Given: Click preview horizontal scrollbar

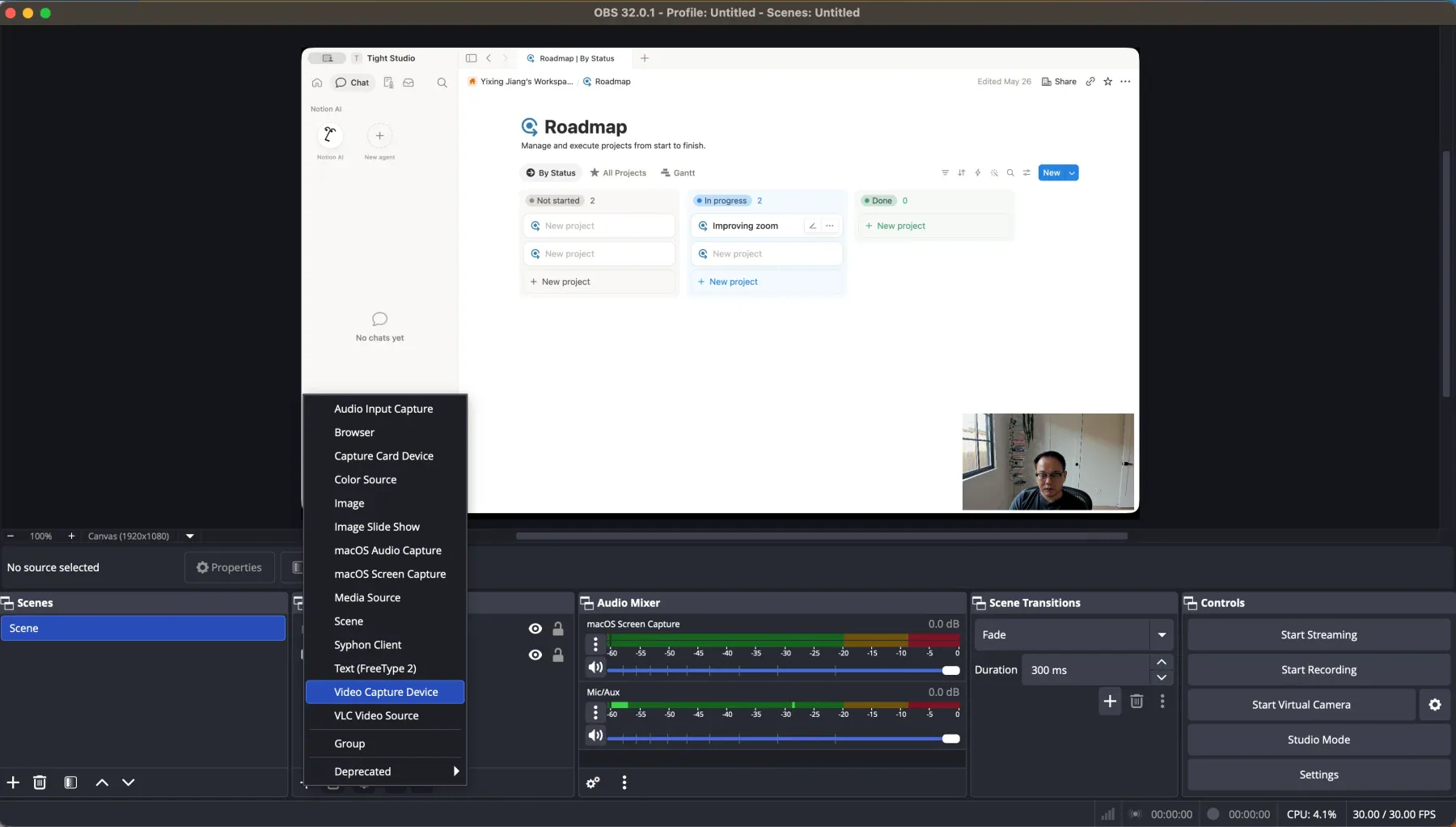Looking at the screenshot, I should tap(822, 536).
